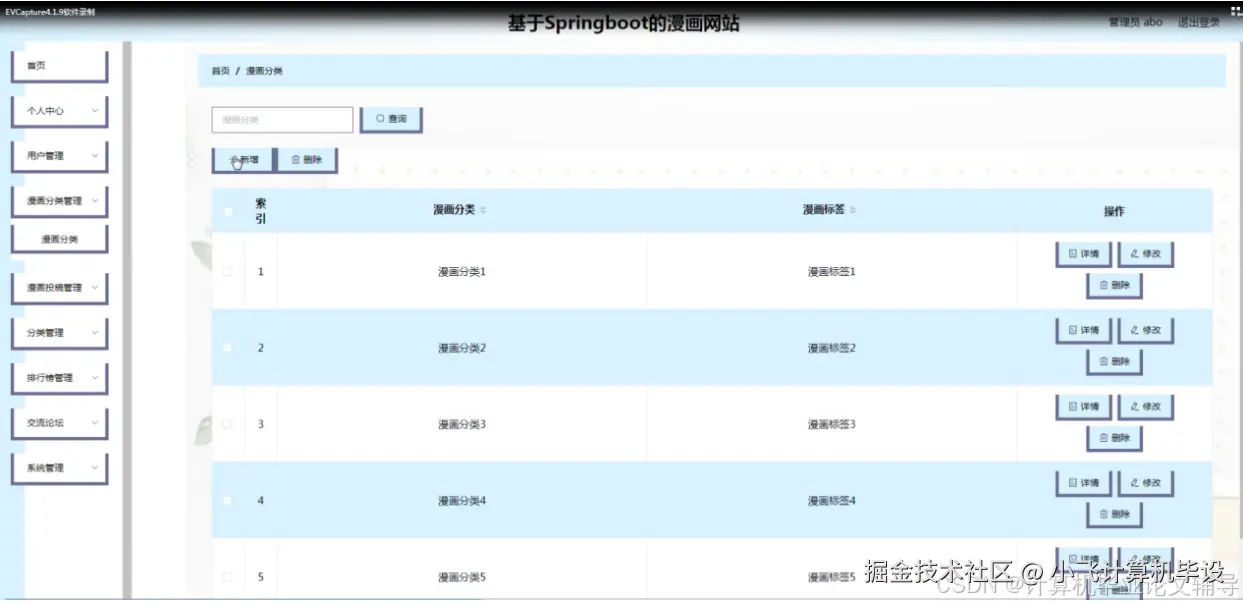Viewport: 1243px width, 604px height.
Task: Check the checkbox for row 3
Action: (228, 424)
